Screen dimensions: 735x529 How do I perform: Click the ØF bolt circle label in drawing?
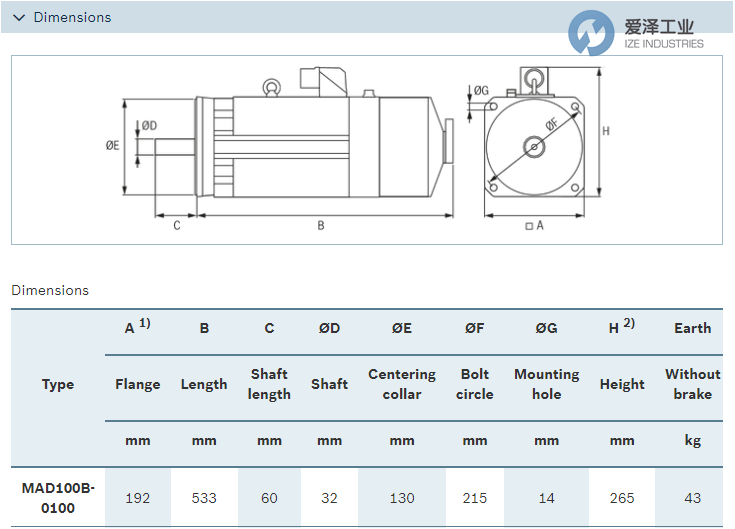pyautogui.click(x=551, y=124)
